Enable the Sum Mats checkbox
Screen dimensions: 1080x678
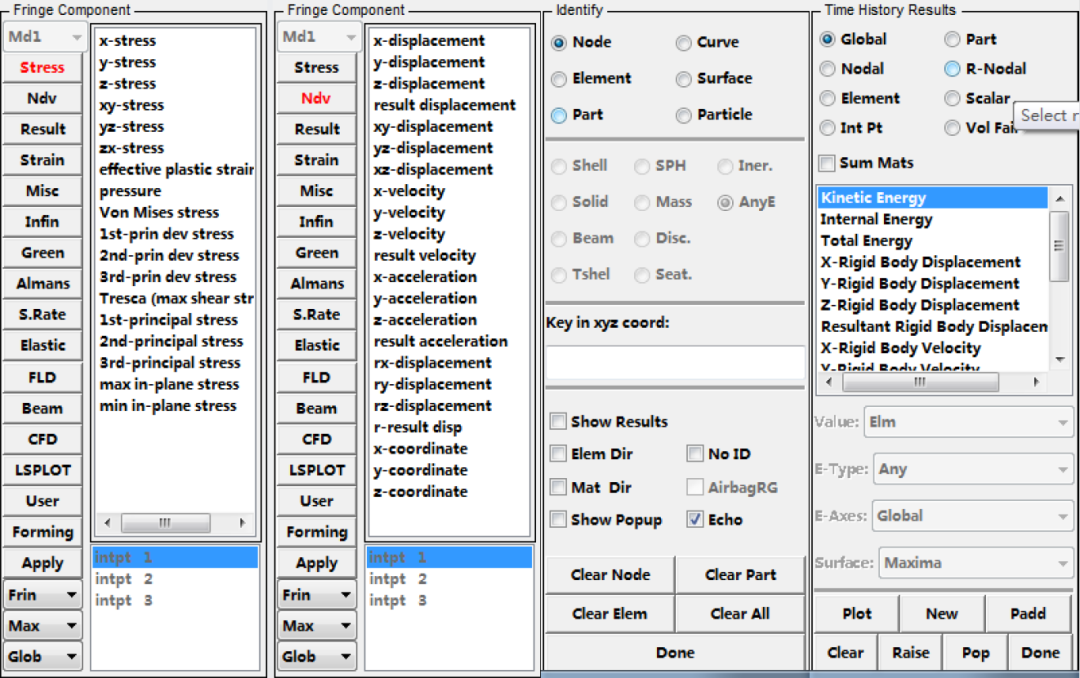(x=827, y=163)
